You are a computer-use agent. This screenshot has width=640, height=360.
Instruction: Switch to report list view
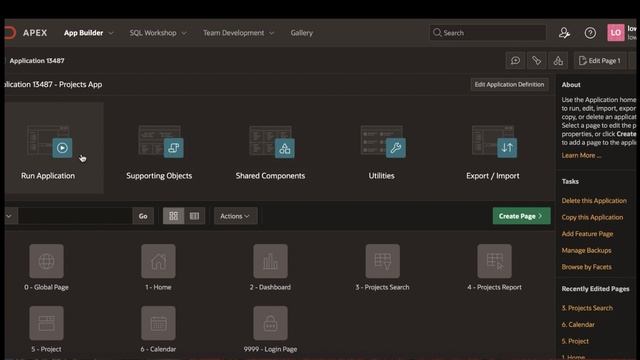(x=194, y=216)
